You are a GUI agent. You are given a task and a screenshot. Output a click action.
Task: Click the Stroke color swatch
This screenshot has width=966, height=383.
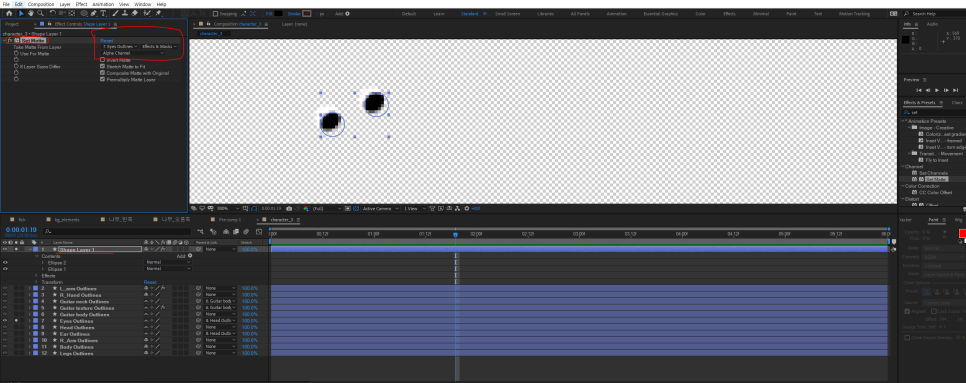click(x=306, y=13)
